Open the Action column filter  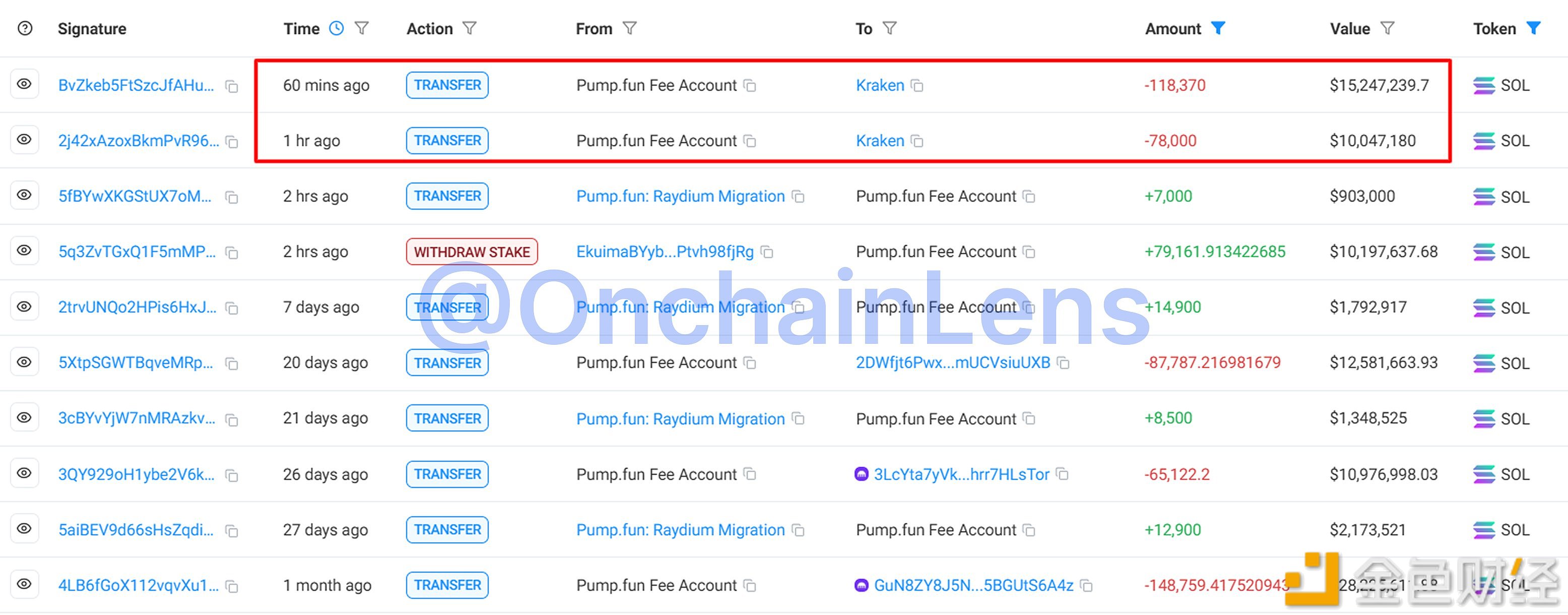[x=469, y=29]
